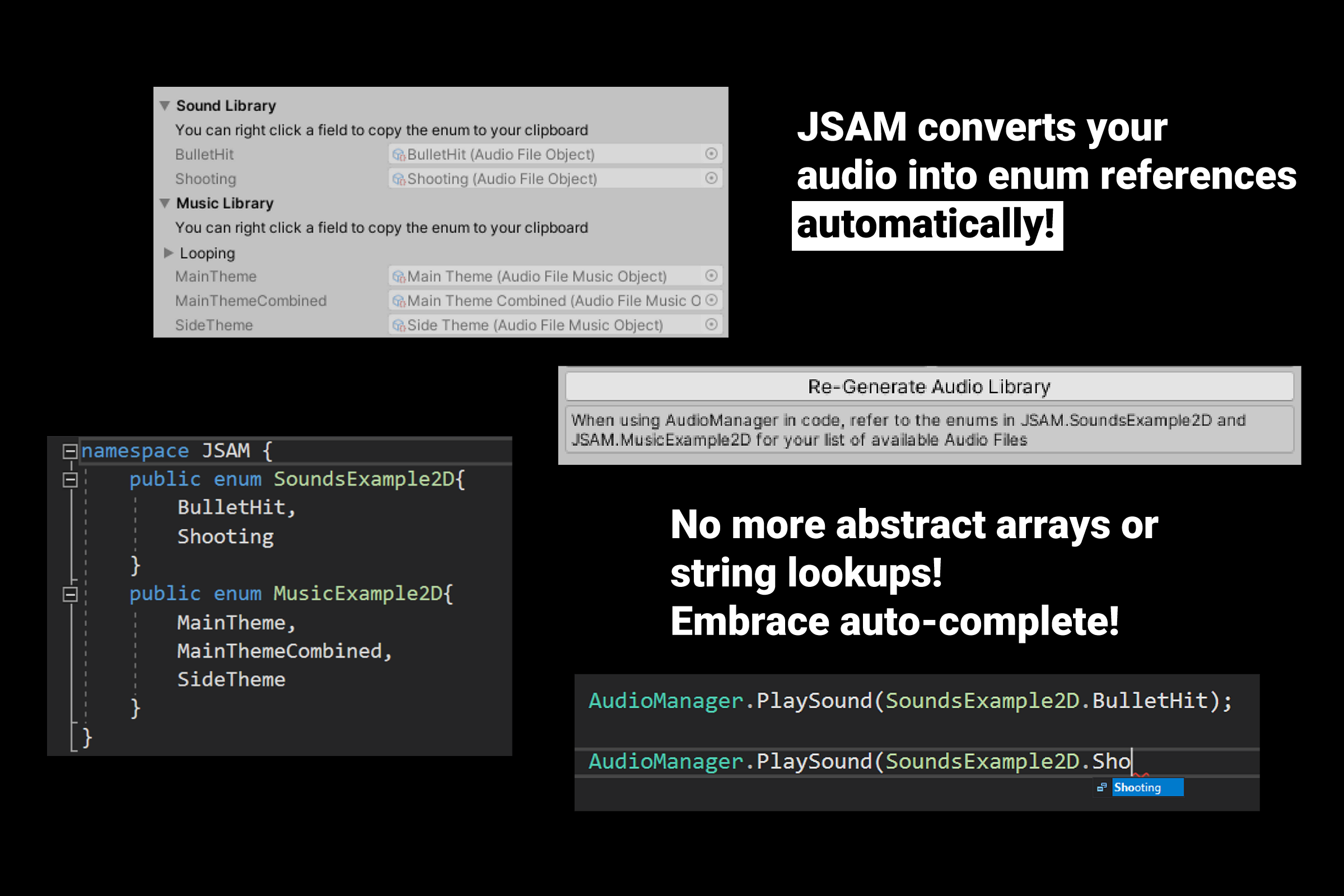Screen dimensions: 1344x896
Task: Click object picker circle for Shooting field
Action: pos(711,178)
